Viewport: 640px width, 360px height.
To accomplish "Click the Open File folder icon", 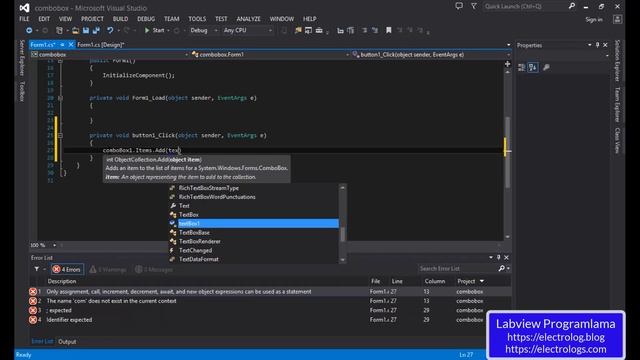I will [x=76, y=31].
